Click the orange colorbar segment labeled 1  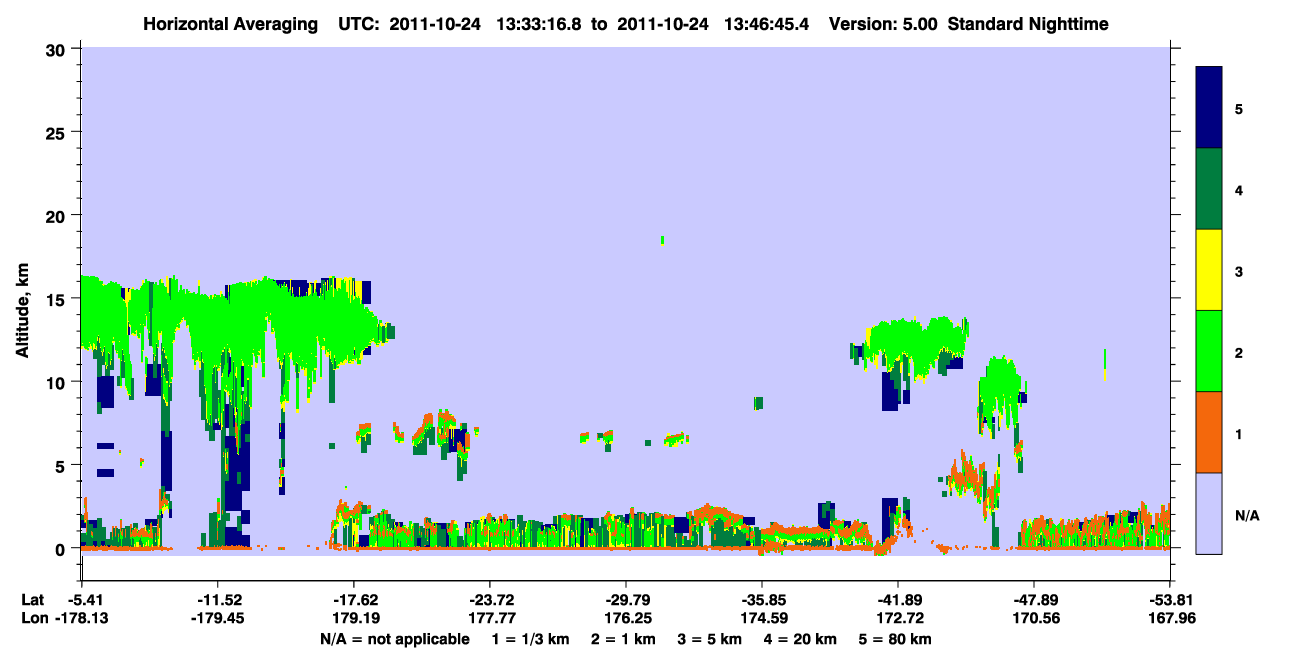(1209, 432)
